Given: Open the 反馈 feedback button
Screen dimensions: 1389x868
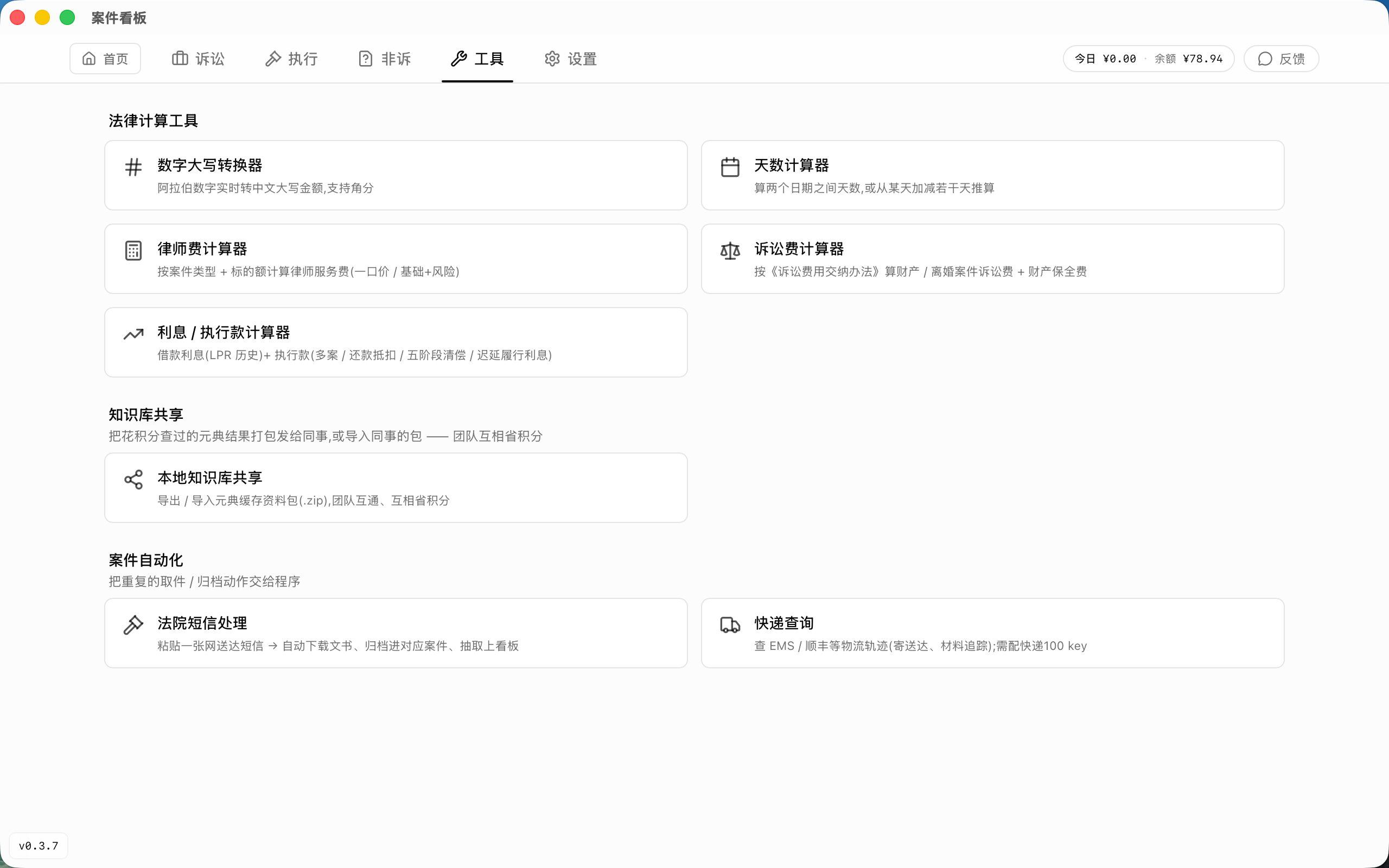Looking at the screenshot, I should [1281, 59].
